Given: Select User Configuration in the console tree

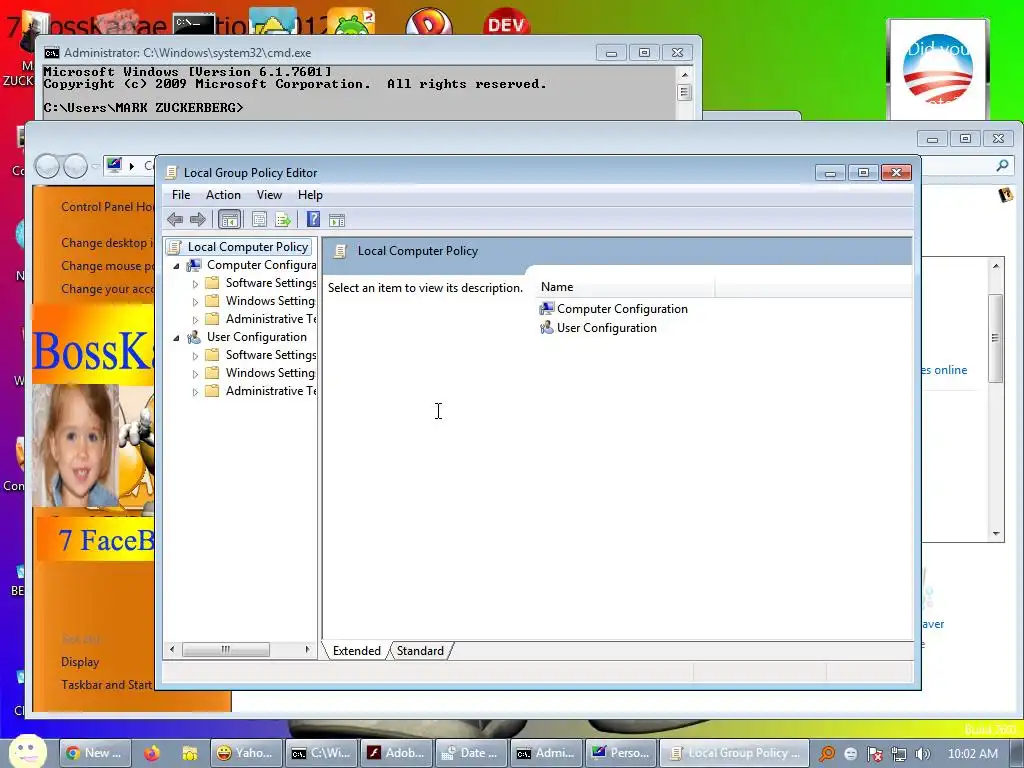Looking at the screenshot, I should point(257,337).
